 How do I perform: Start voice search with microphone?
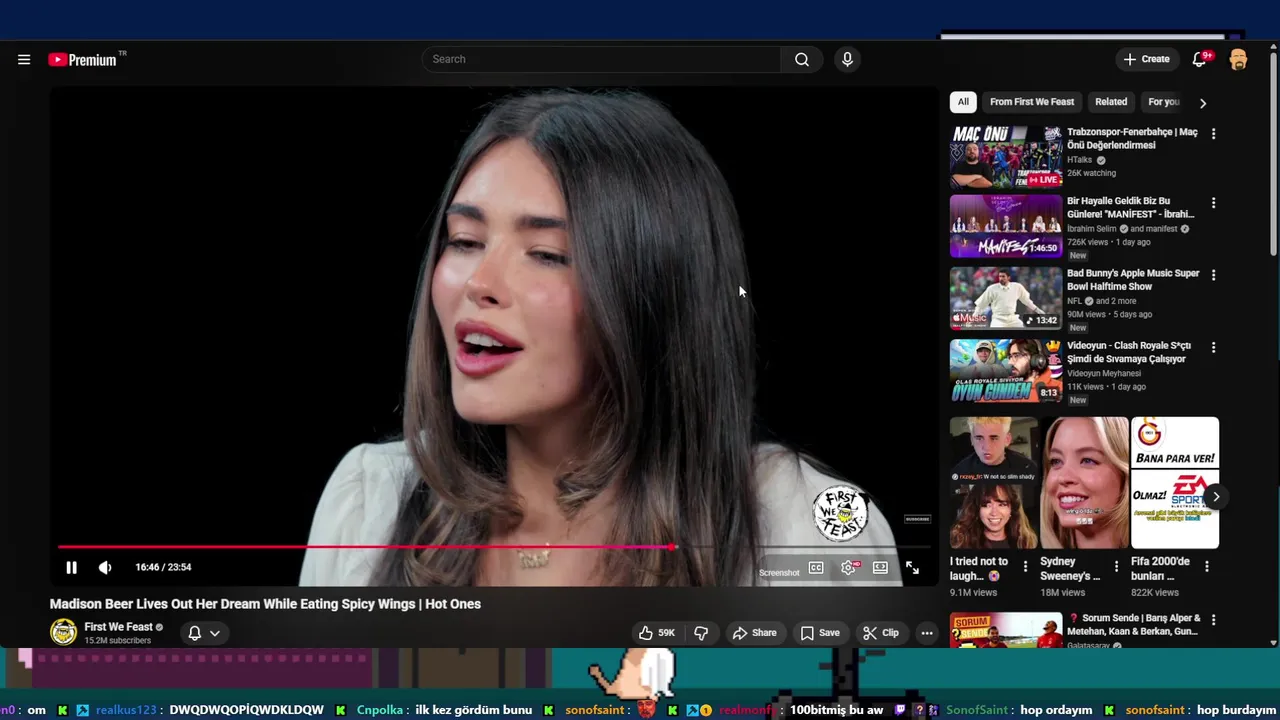pos(847,59)
